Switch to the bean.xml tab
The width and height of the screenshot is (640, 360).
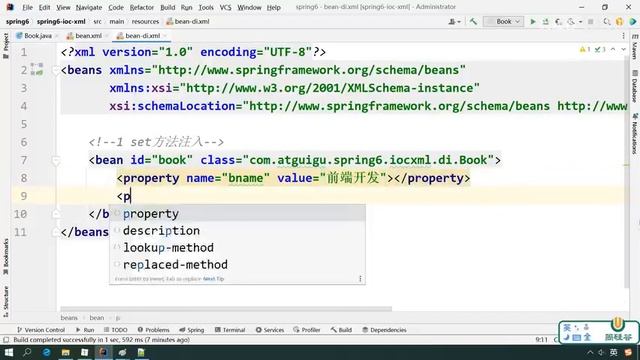pos(88,36)
